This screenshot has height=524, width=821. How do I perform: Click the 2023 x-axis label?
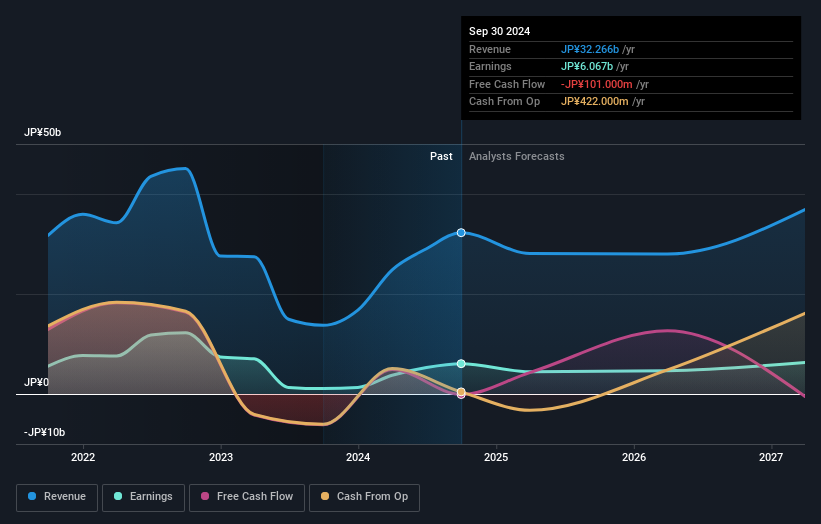221,458
